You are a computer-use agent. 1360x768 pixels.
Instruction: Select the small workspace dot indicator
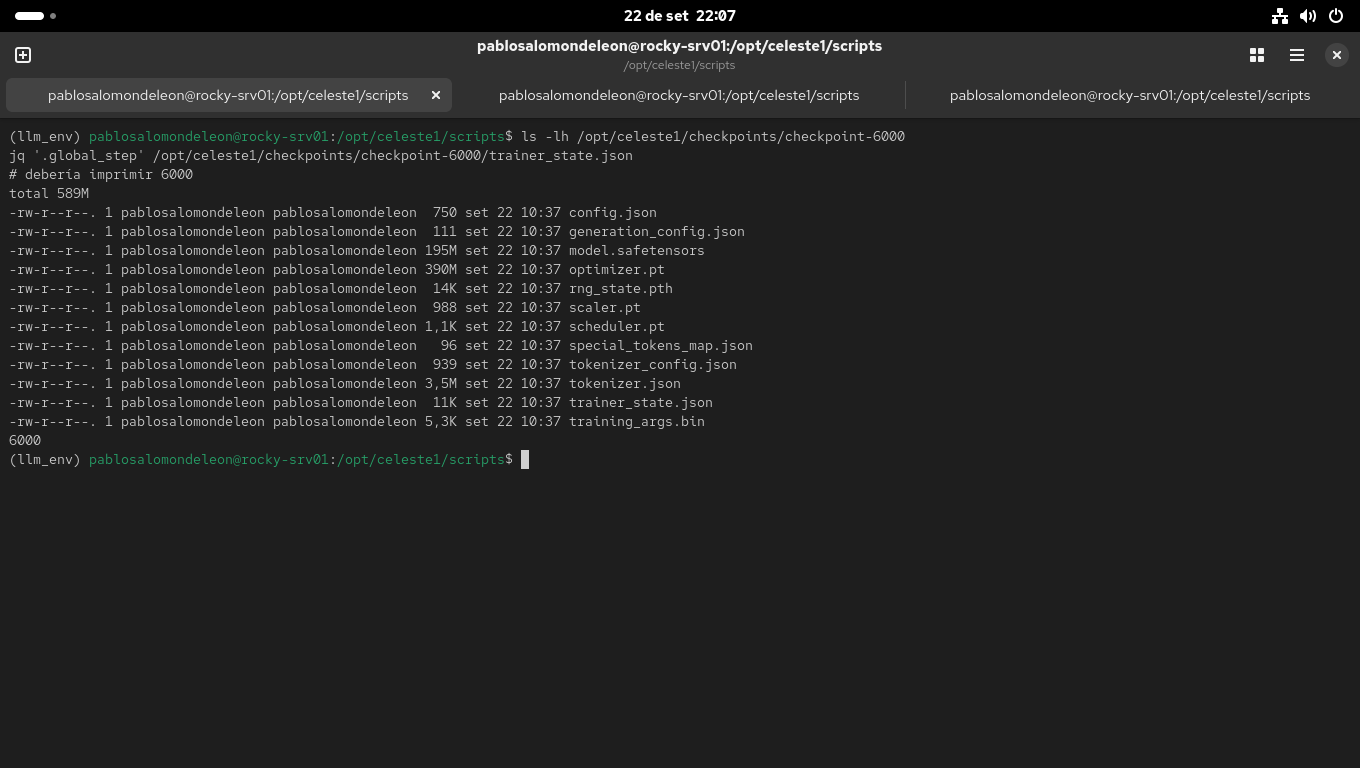(53, 16)
